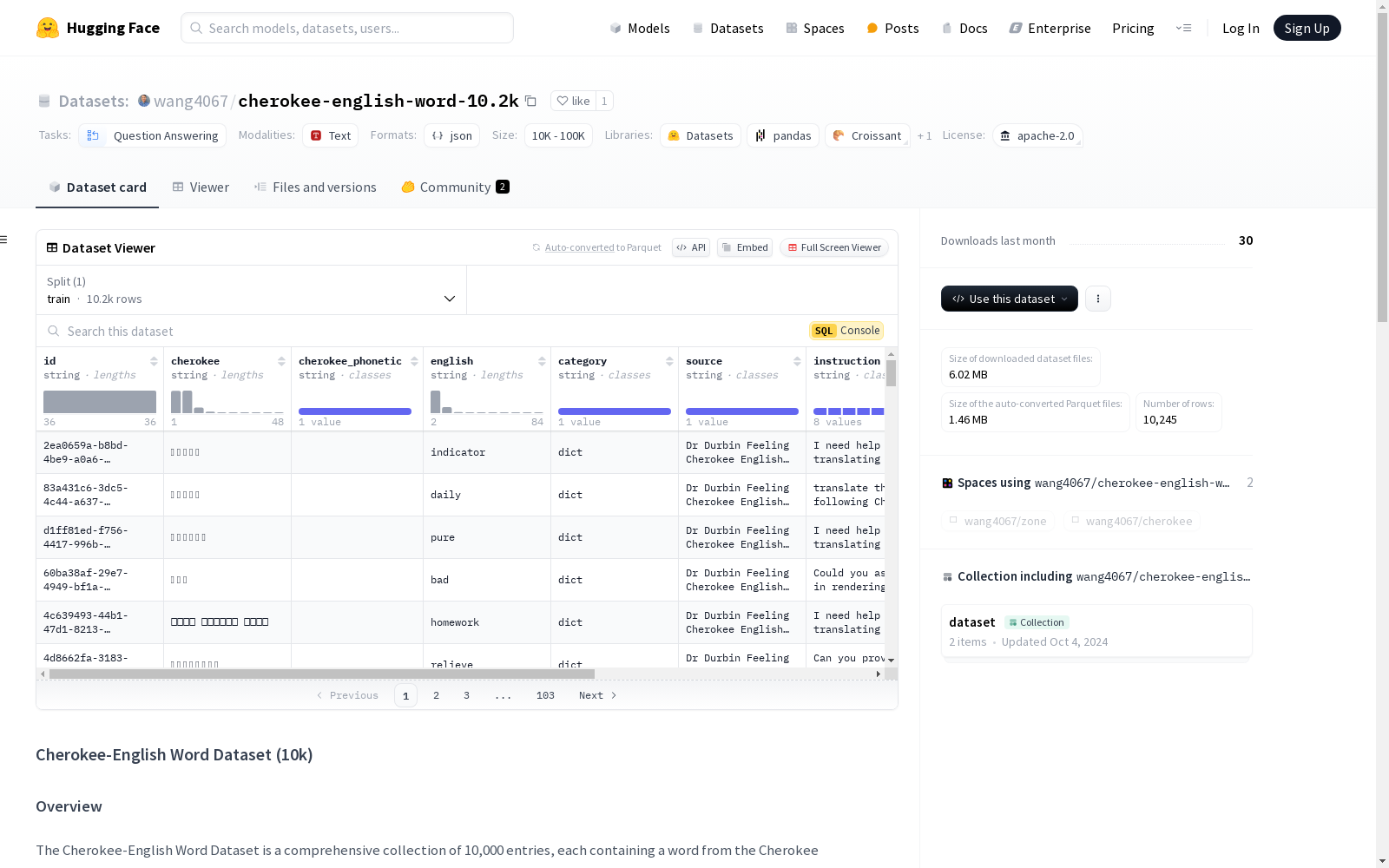
Task: Like the dataset with the heart button
Action: (x=573, y=101)
